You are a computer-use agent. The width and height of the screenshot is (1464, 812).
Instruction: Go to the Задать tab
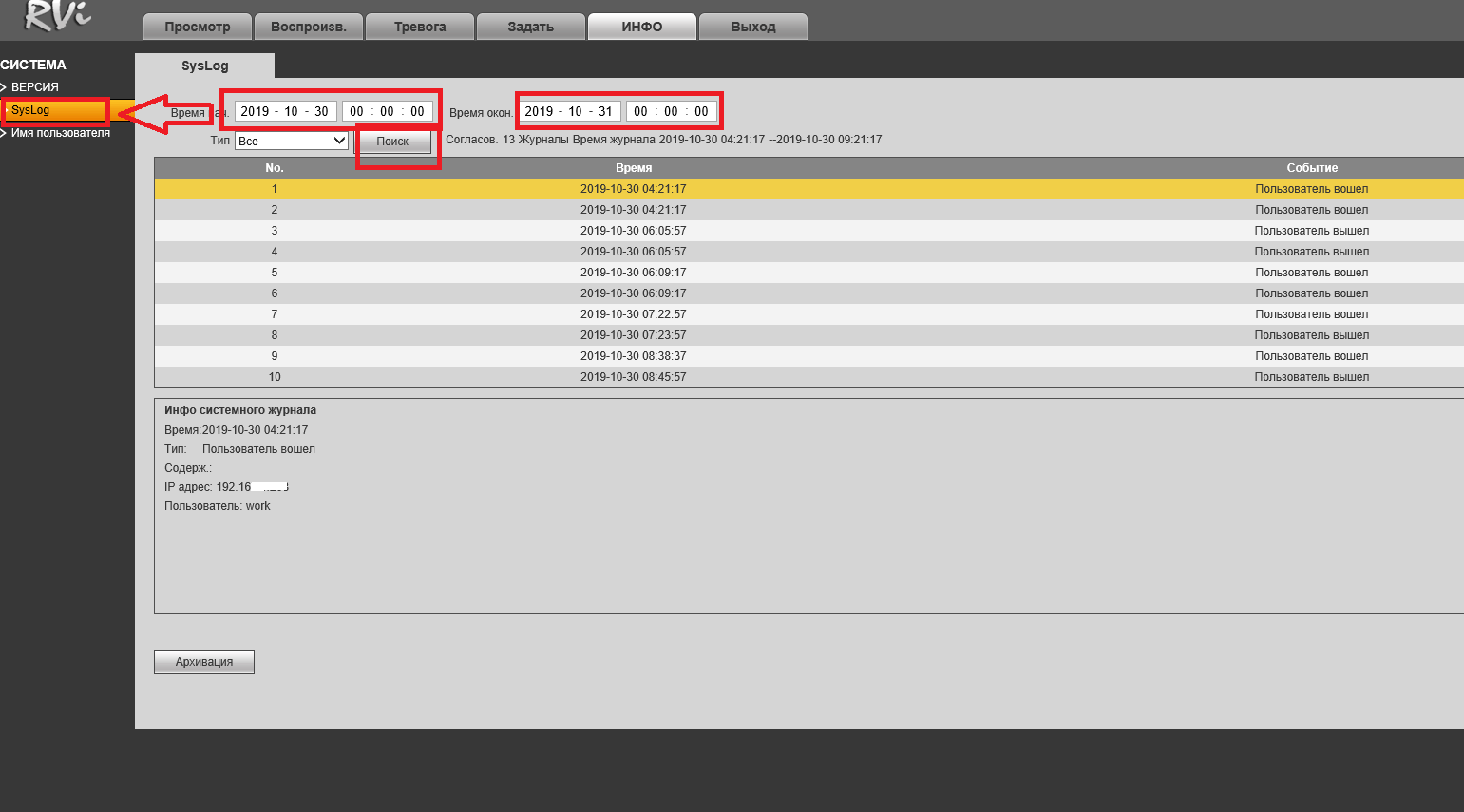pos(531,27)
